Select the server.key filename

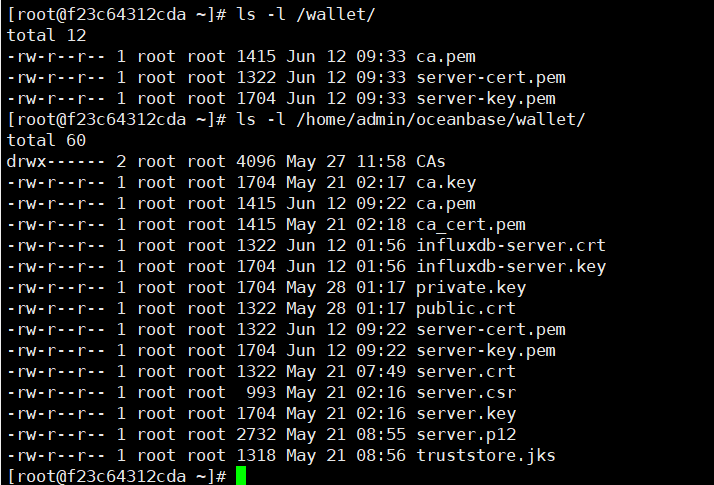tap(466, 414)
